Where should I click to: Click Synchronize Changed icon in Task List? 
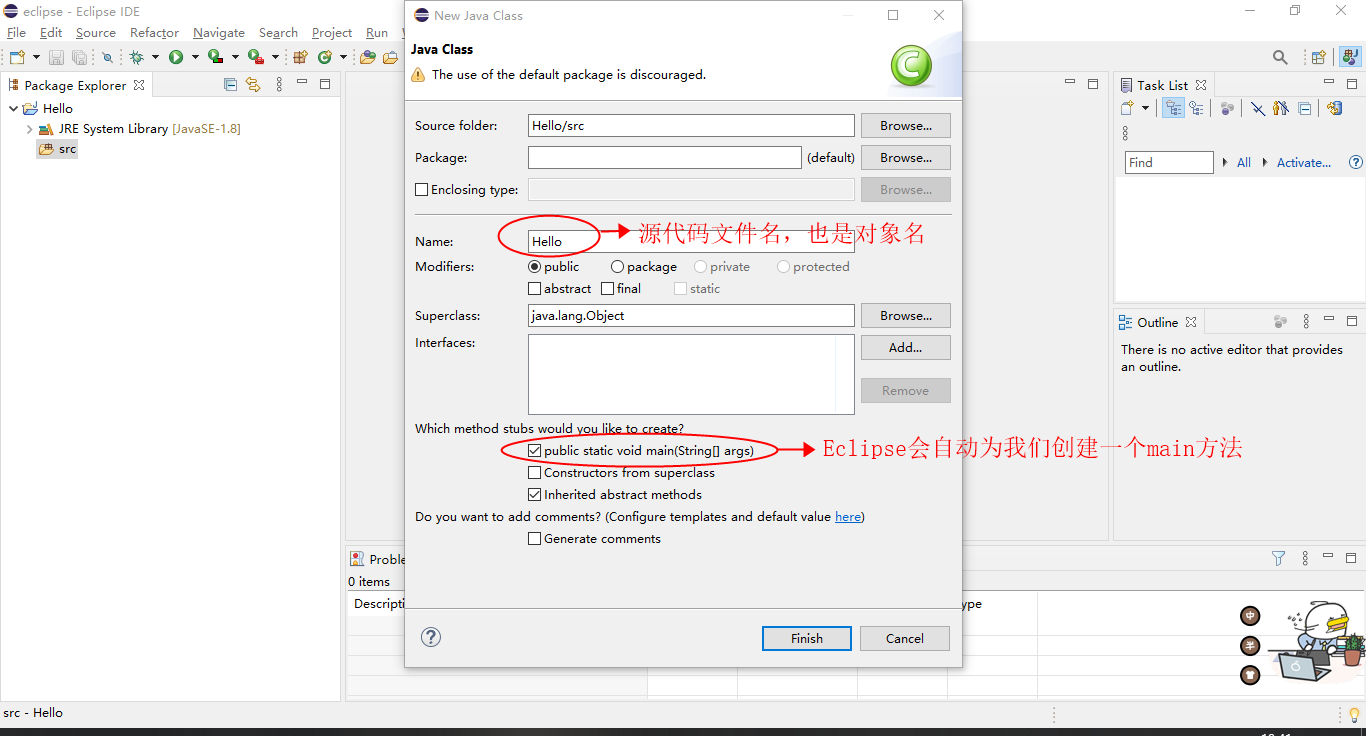click(x=1334, y=108)
